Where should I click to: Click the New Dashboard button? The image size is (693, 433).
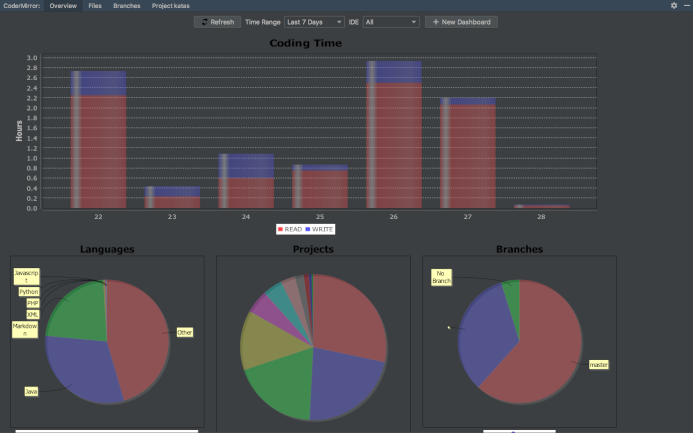click(x=461, y=22)
